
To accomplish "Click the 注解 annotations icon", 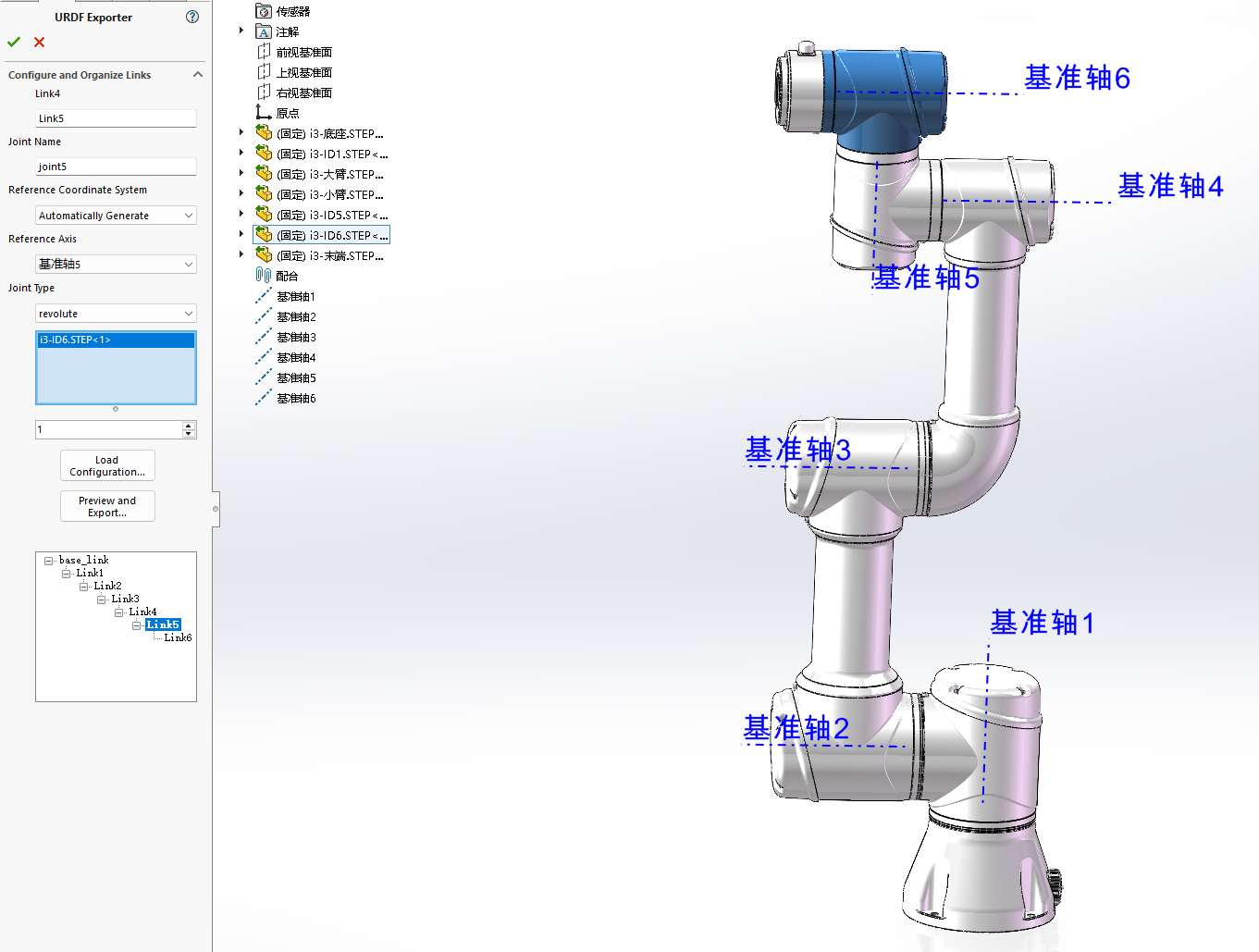I will pyautogui.click(x=264, y=31).
